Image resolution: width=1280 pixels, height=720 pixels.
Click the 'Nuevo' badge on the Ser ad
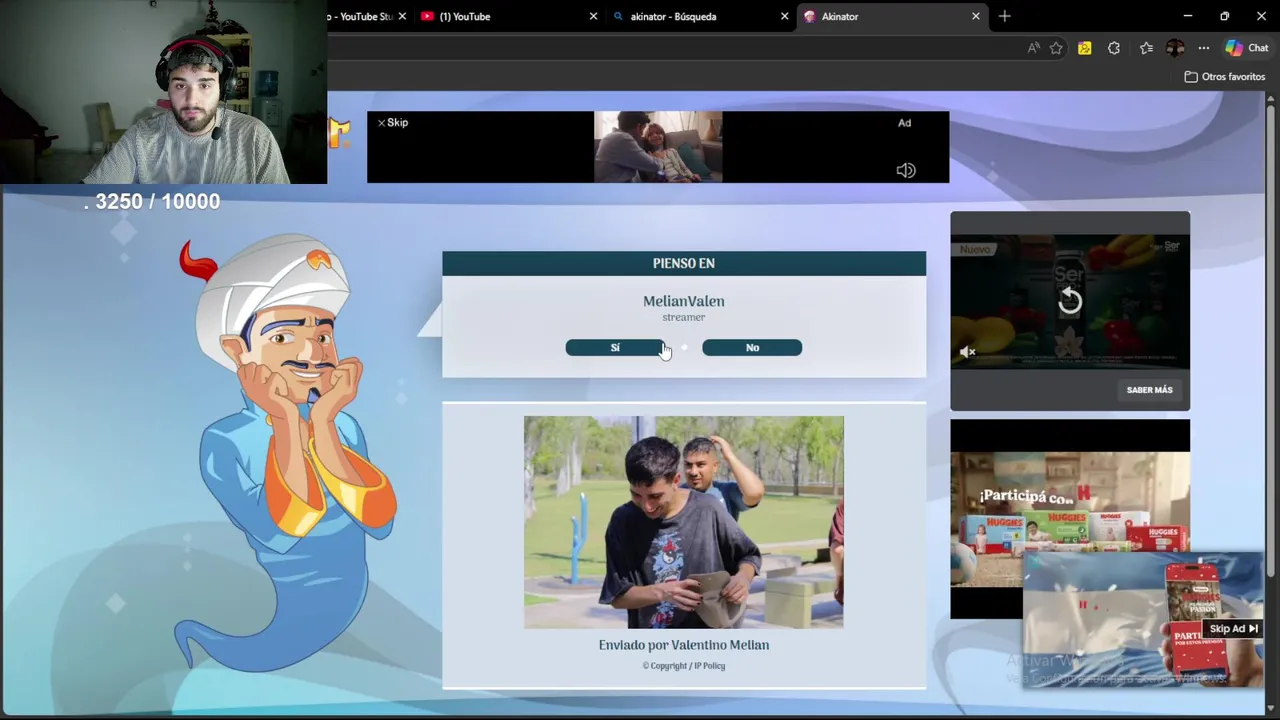[x=975, y=250]
